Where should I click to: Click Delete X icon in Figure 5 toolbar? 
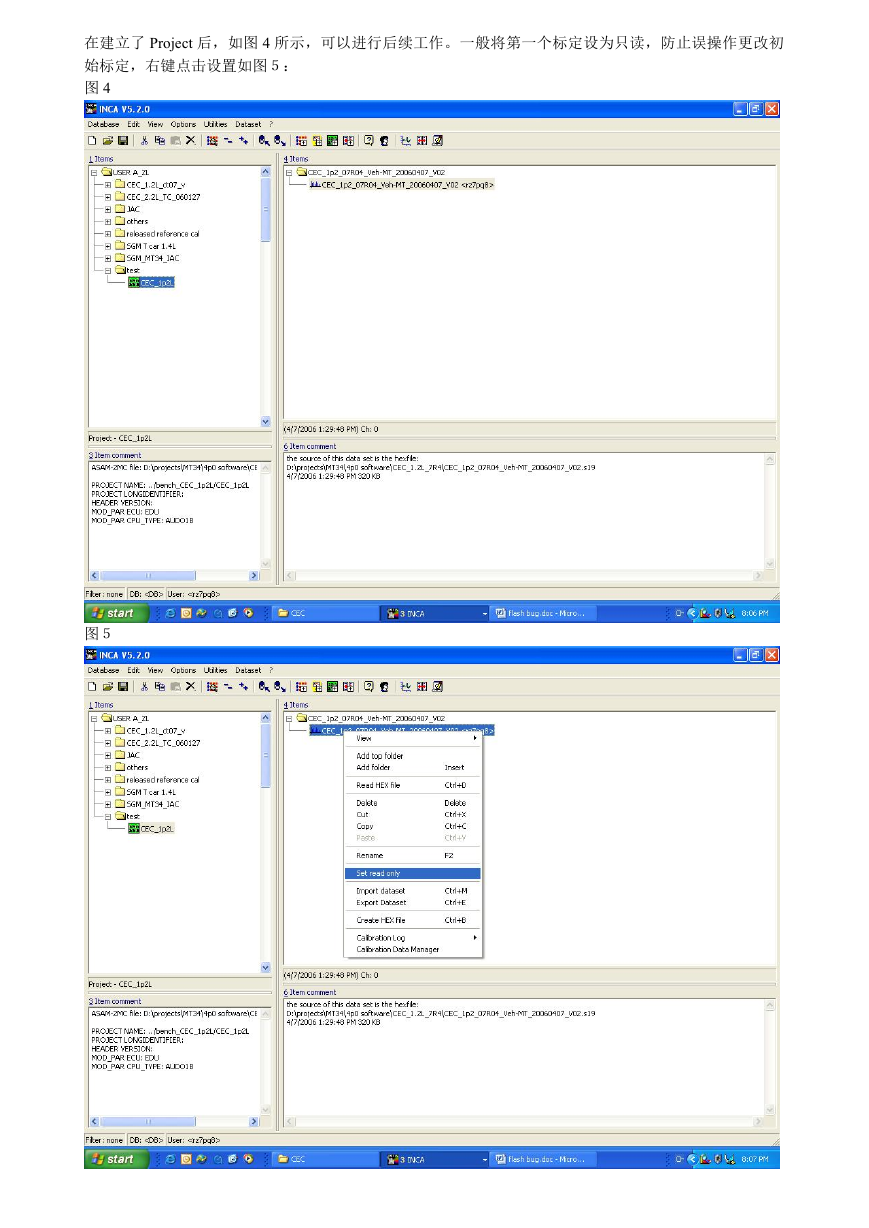[x=190, y=686]
